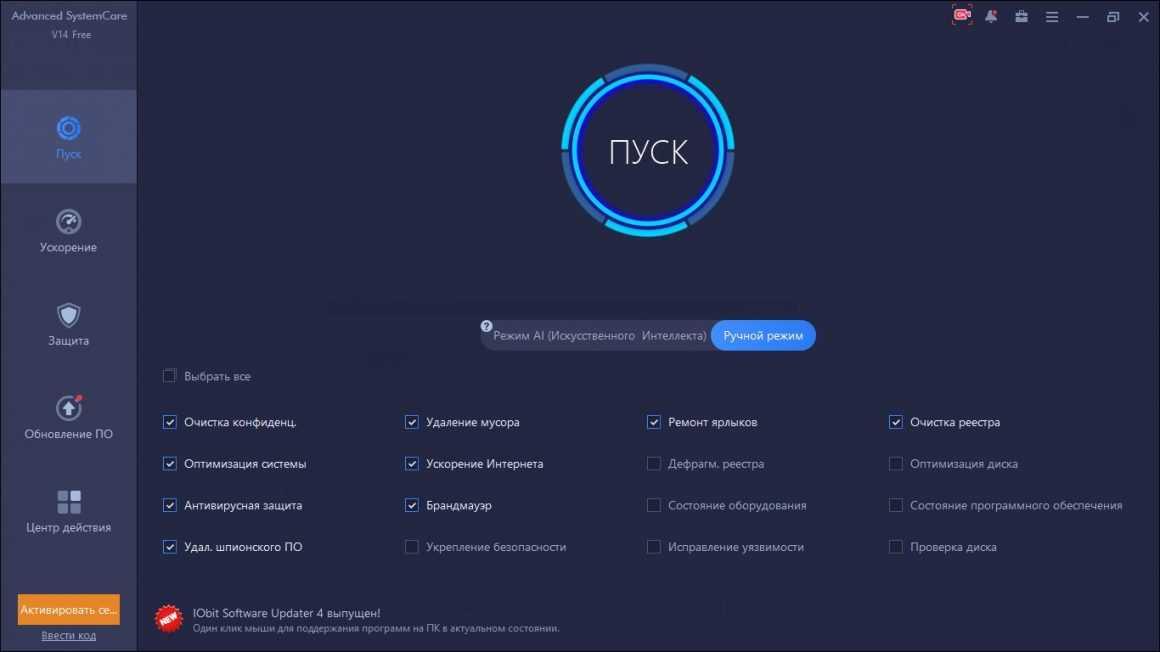The width and height of the screenshot is (1160, 652).
Task: Enable Оптимизация диска checkbox
Action: pos(895,463)
